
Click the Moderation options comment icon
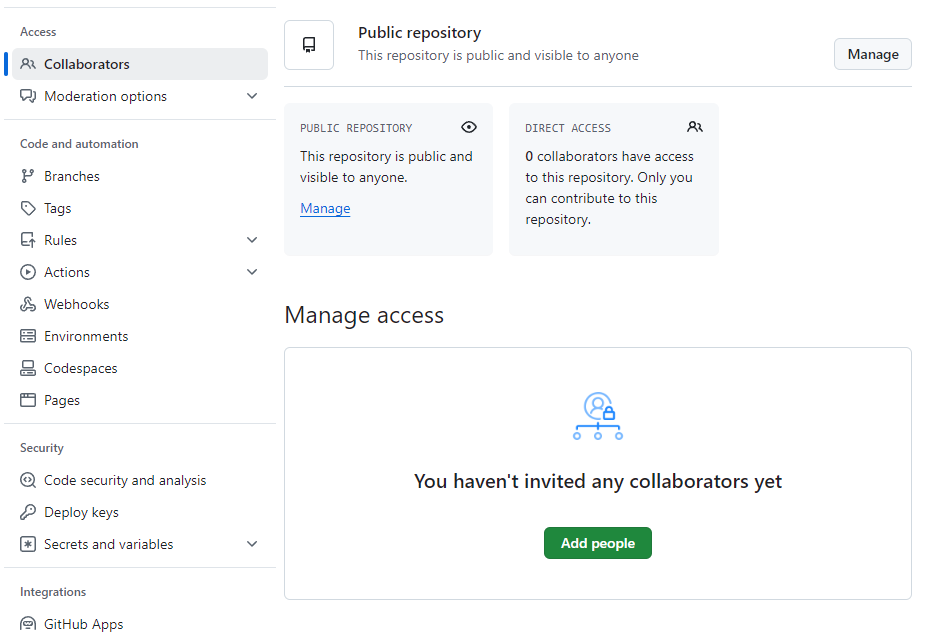point(28,96)
